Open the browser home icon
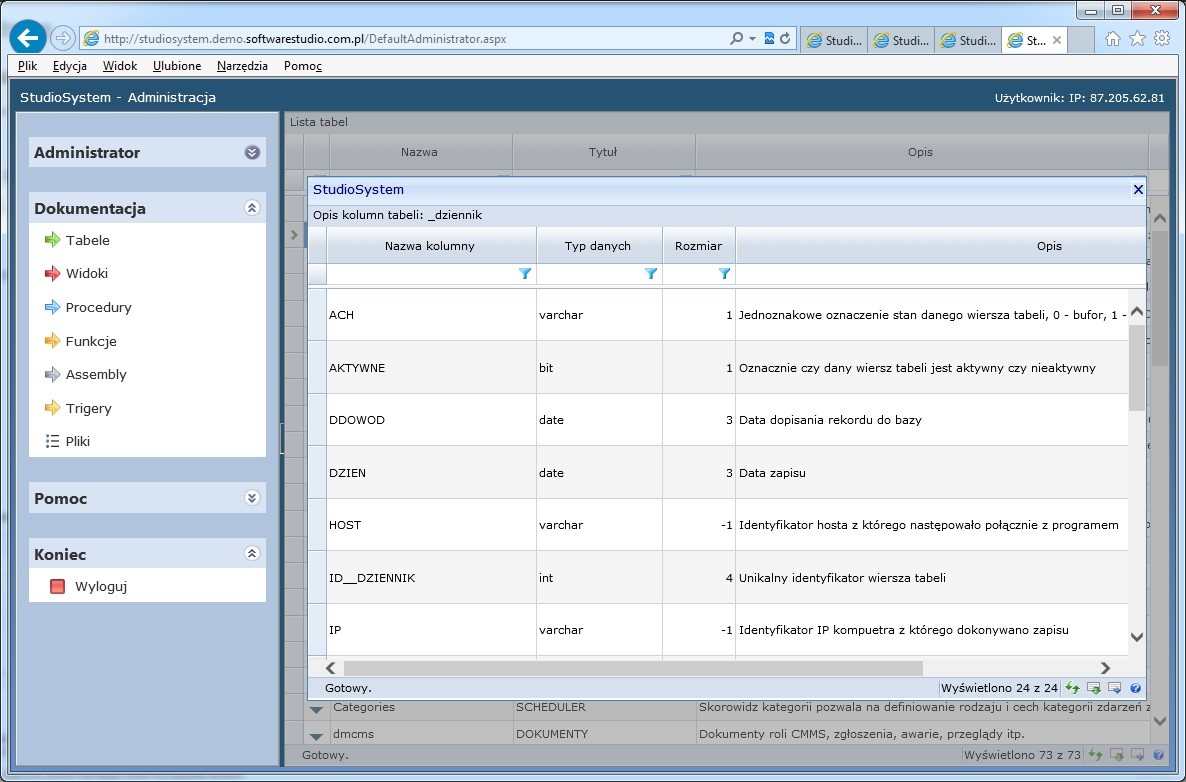This screenshot has height=782, width=1186. tap(1113, 39)
